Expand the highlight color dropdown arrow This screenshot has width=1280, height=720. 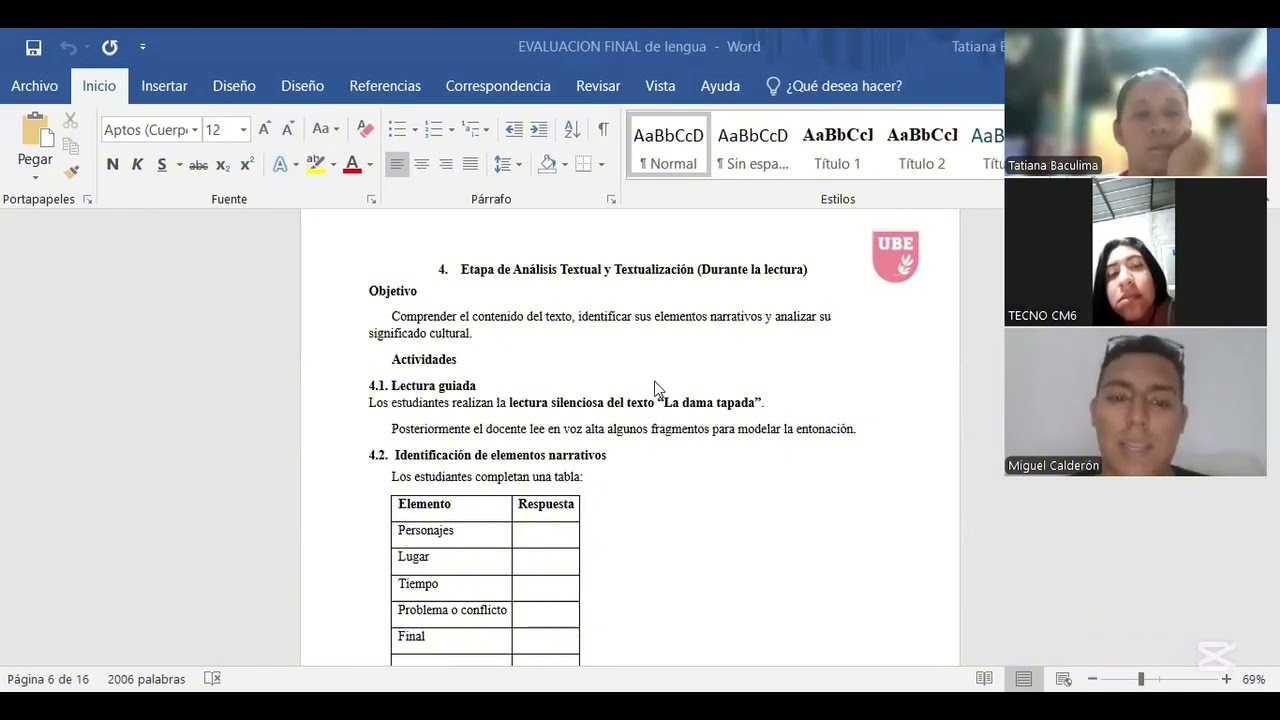click(x=333, y=165)
